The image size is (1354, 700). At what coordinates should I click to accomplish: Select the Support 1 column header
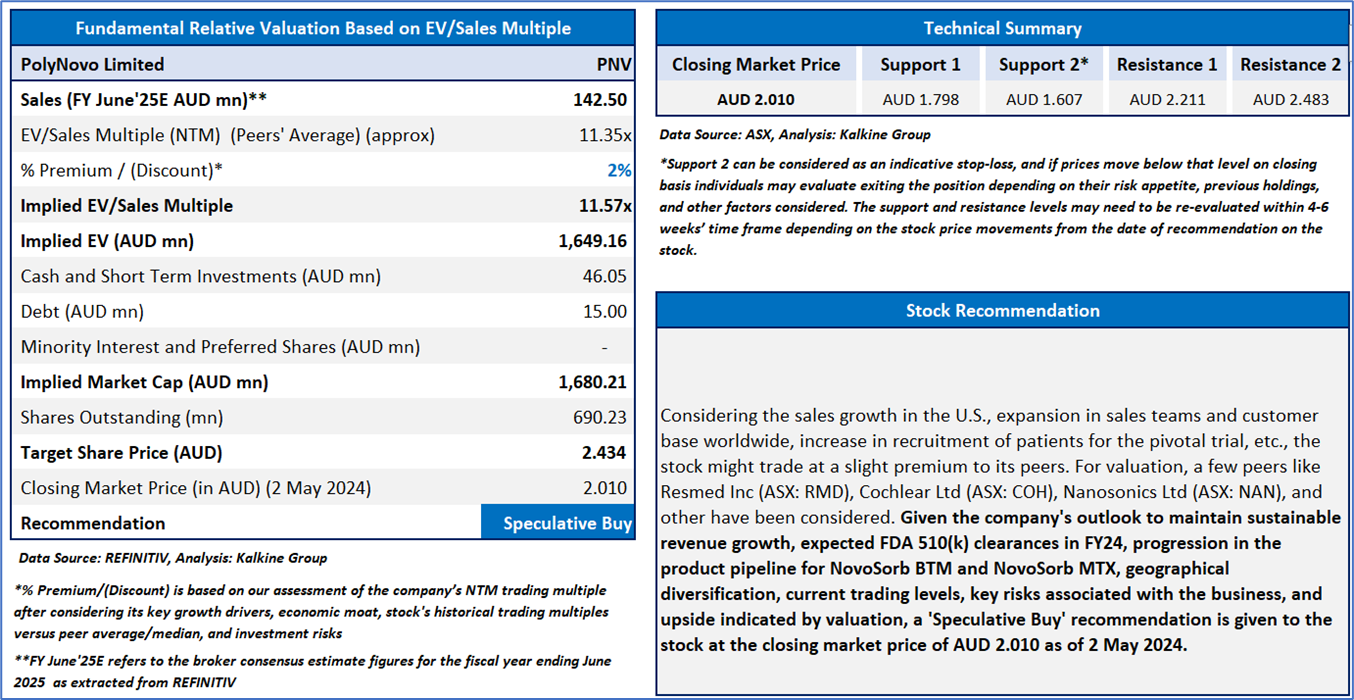click(920, 65)
